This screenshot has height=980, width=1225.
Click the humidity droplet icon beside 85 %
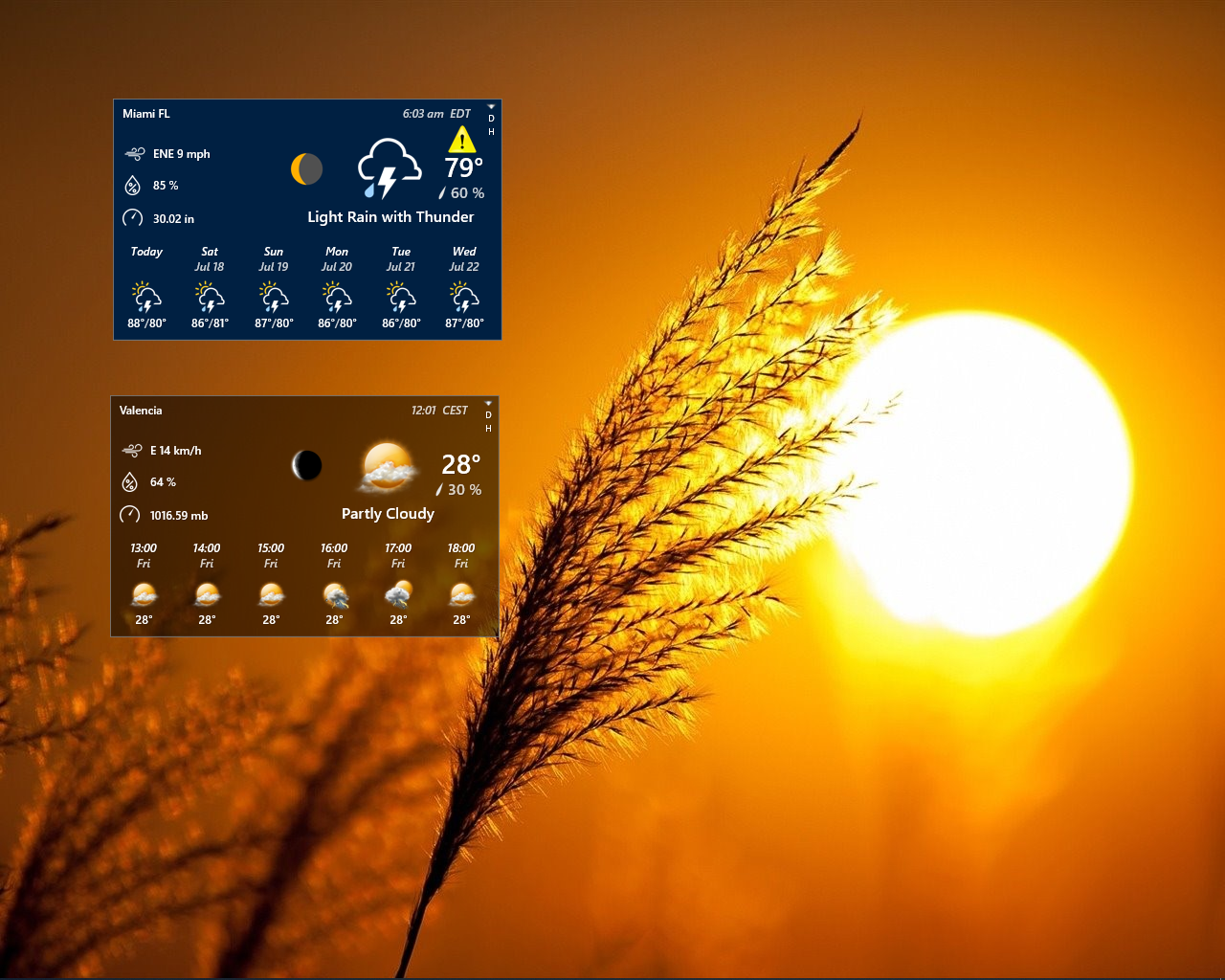pos(133,186)
